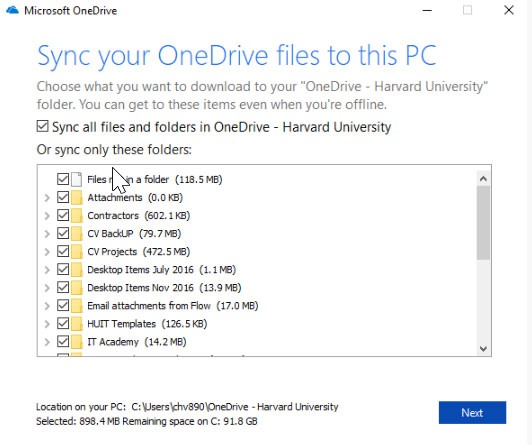Uncheck the IT Academy checkbox
This screenshot has width=532, height=445.
click(x=63, y=341)
